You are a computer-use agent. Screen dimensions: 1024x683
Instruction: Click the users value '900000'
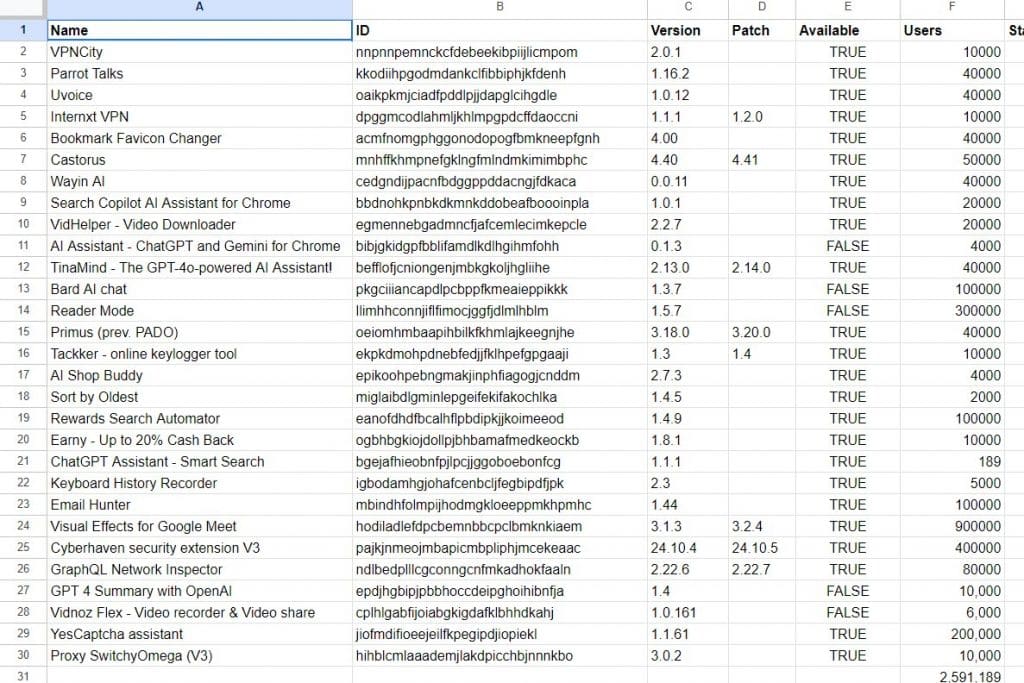click(x=952, y=526)
